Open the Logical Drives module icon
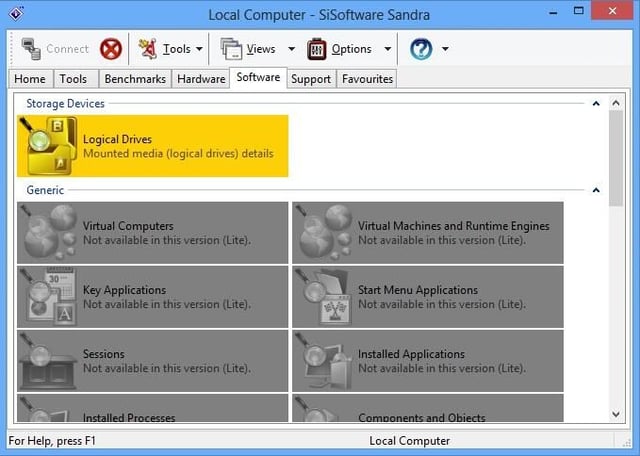The image size is (640, 456). (x=49, y=146)
